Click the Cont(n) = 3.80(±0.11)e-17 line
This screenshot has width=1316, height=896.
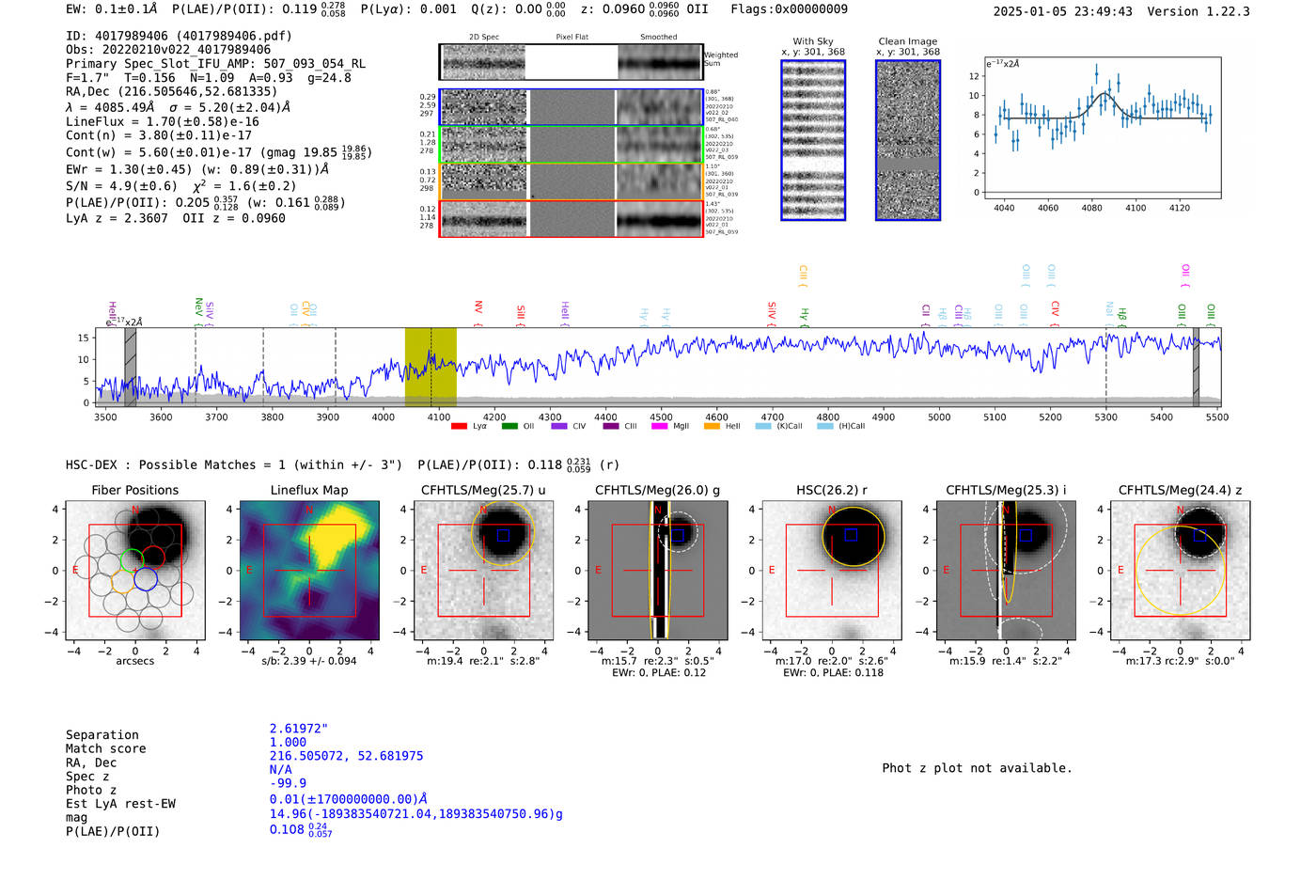tap(159, 135)
